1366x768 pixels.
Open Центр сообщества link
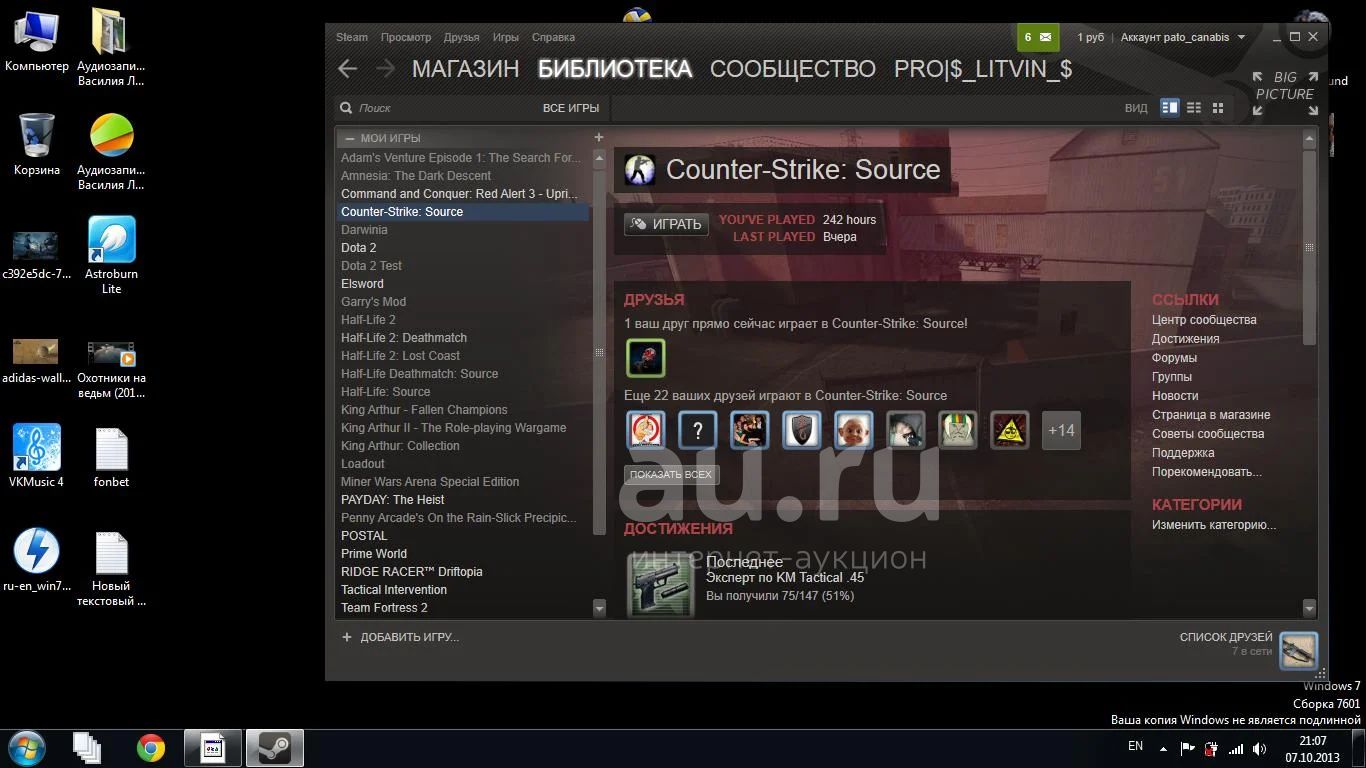tap(1204, 320)
